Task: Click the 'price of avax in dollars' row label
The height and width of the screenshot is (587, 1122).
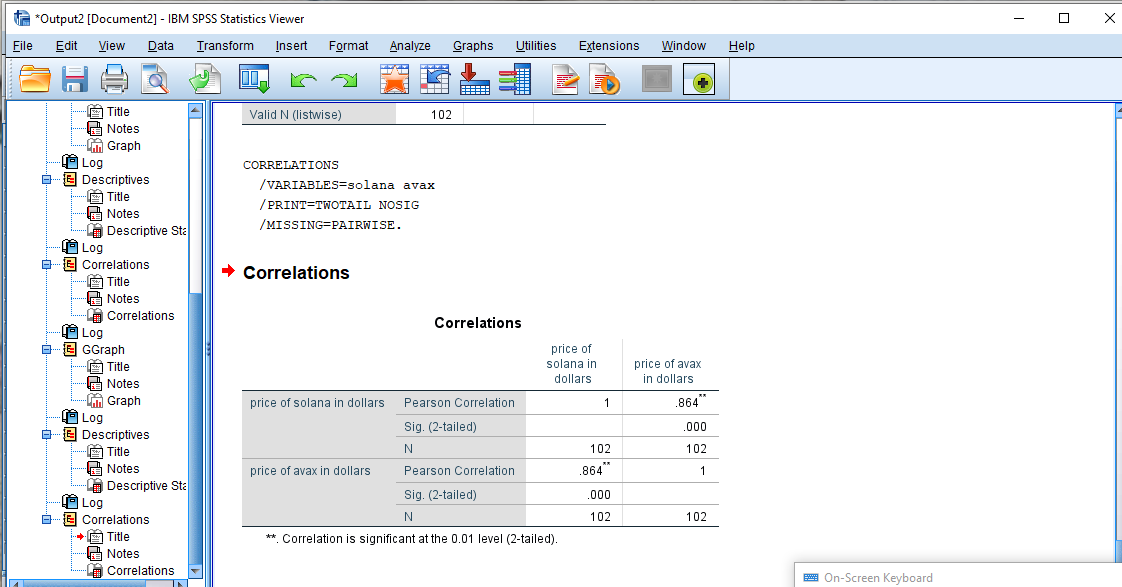Action: (x=310, y=471)
